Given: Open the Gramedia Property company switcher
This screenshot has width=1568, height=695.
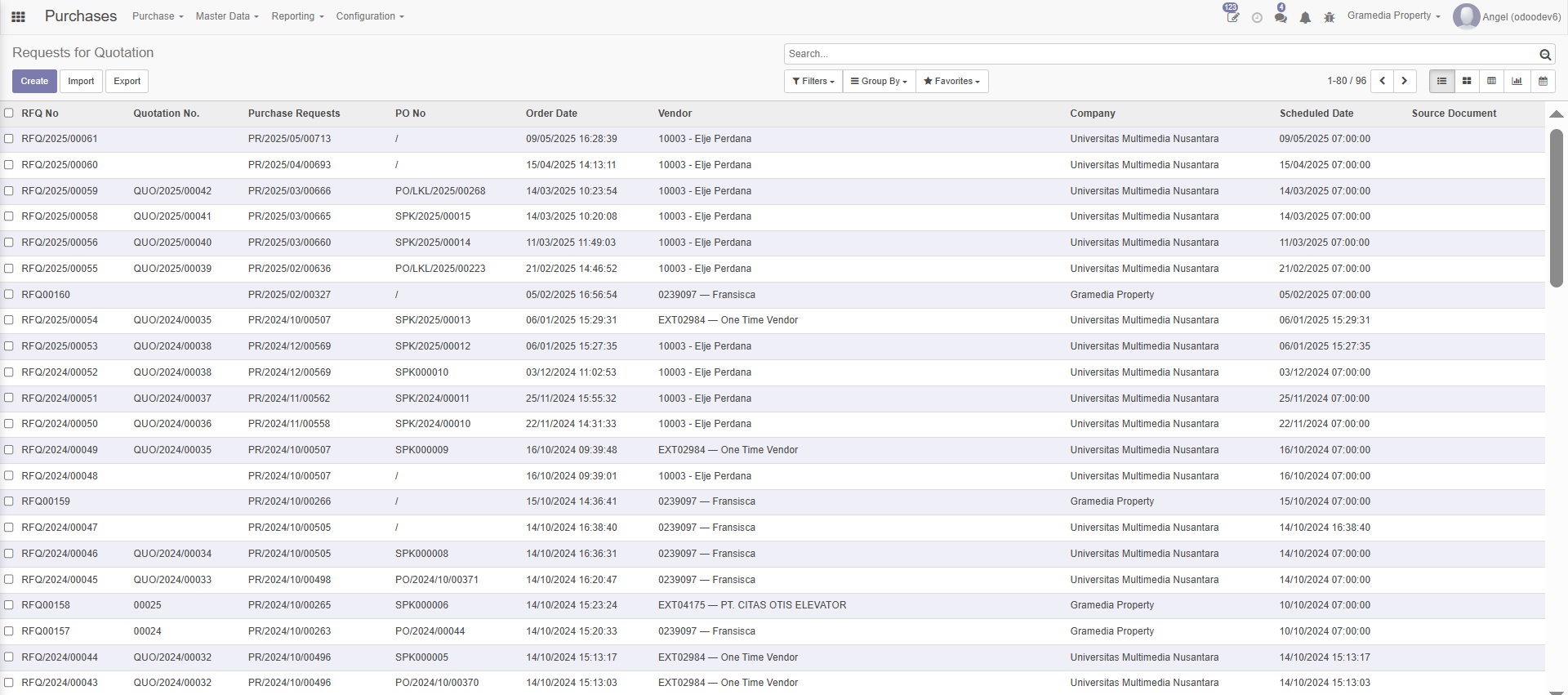Looking at the screenshot, I should click(1393, 16).
